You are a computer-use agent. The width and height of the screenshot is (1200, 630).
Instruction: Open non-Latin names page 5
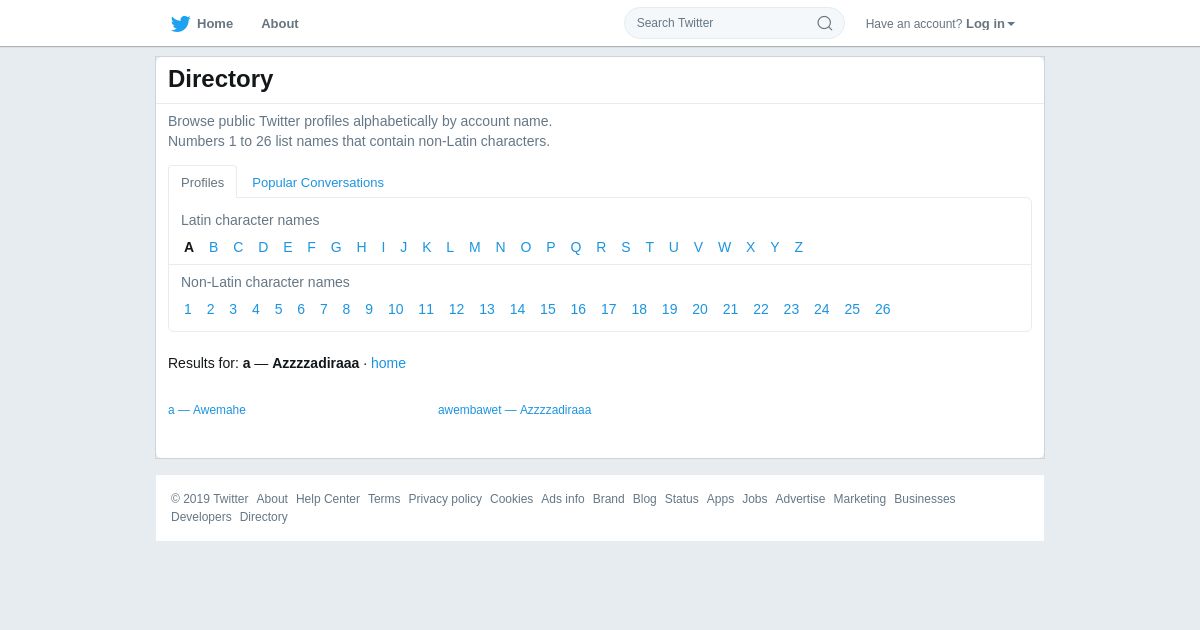click(x=279, y=309)
